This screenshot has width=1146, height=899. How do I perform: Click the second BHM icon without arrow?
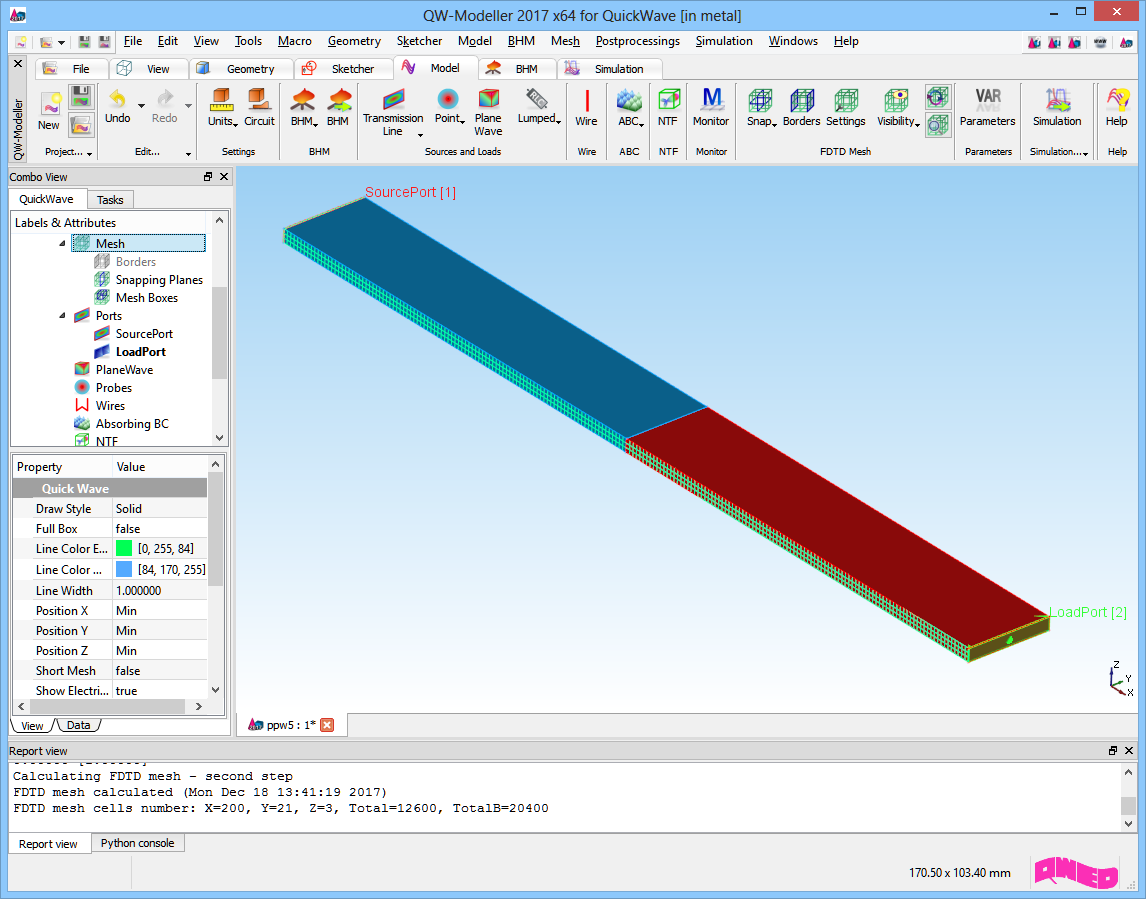[338, 100]
